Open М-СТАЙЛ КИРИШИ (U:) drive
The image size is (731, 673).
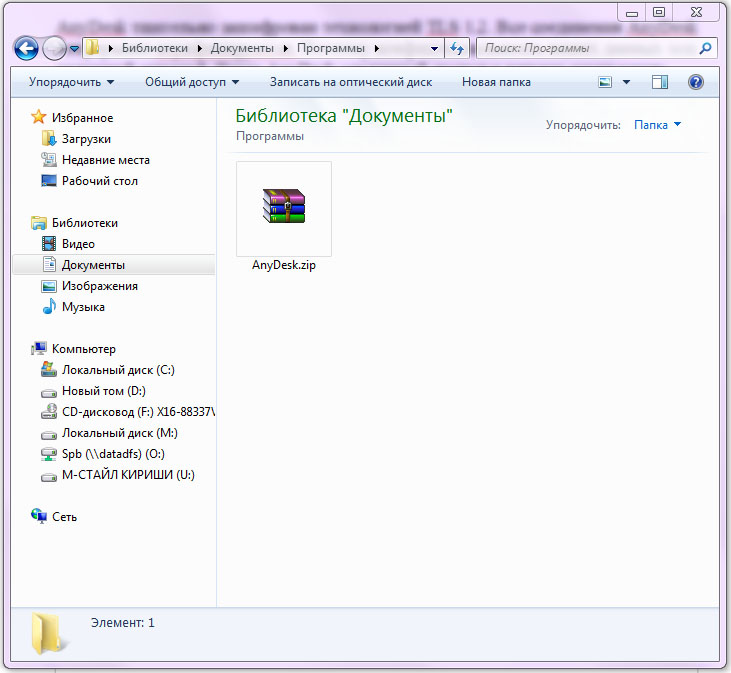(x=128, y=474)
